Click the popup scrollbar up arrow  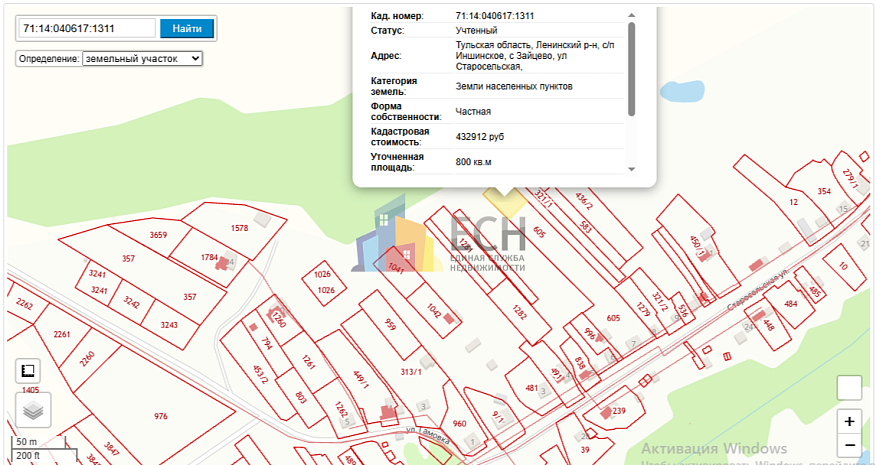pos(631,16)
